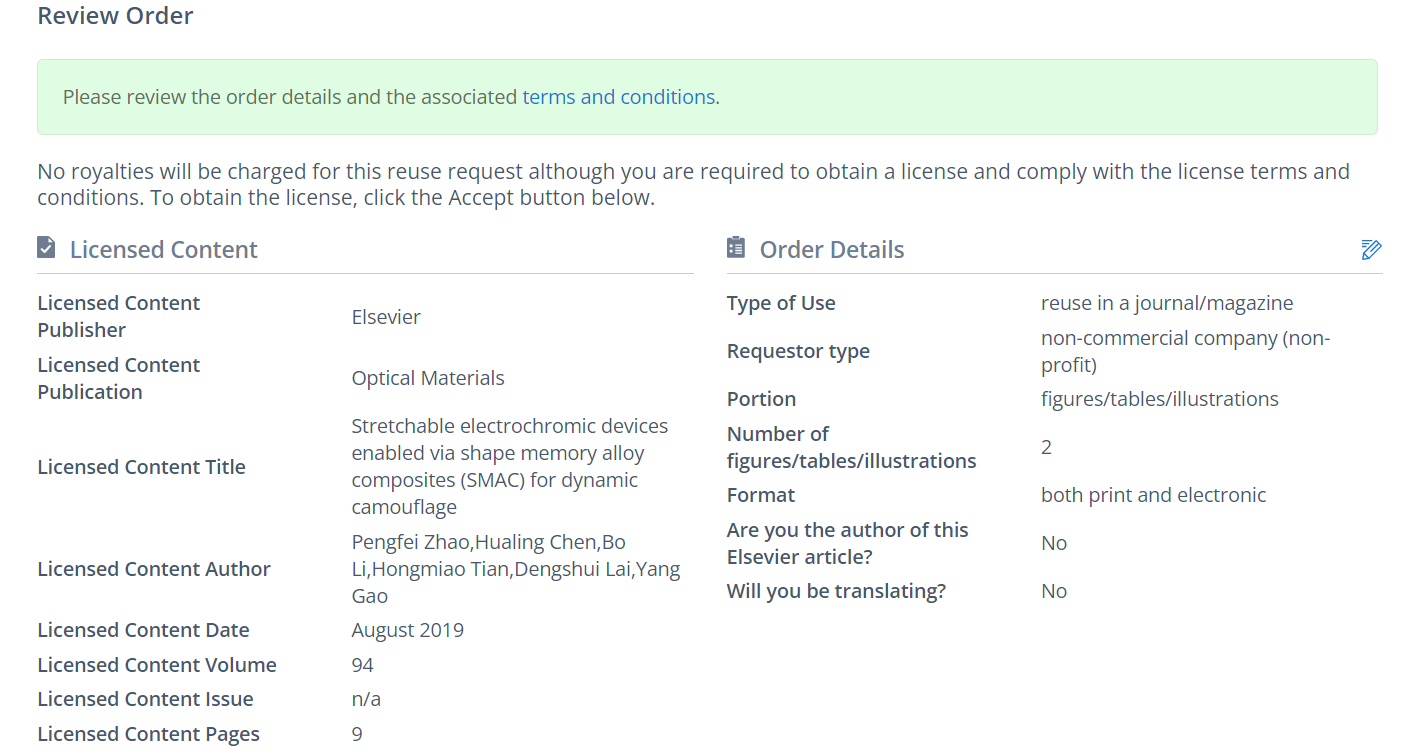Open the terms and conditions link
Image resolution: width=1405 pixels, height=754 pixels.
coord(618,97)
